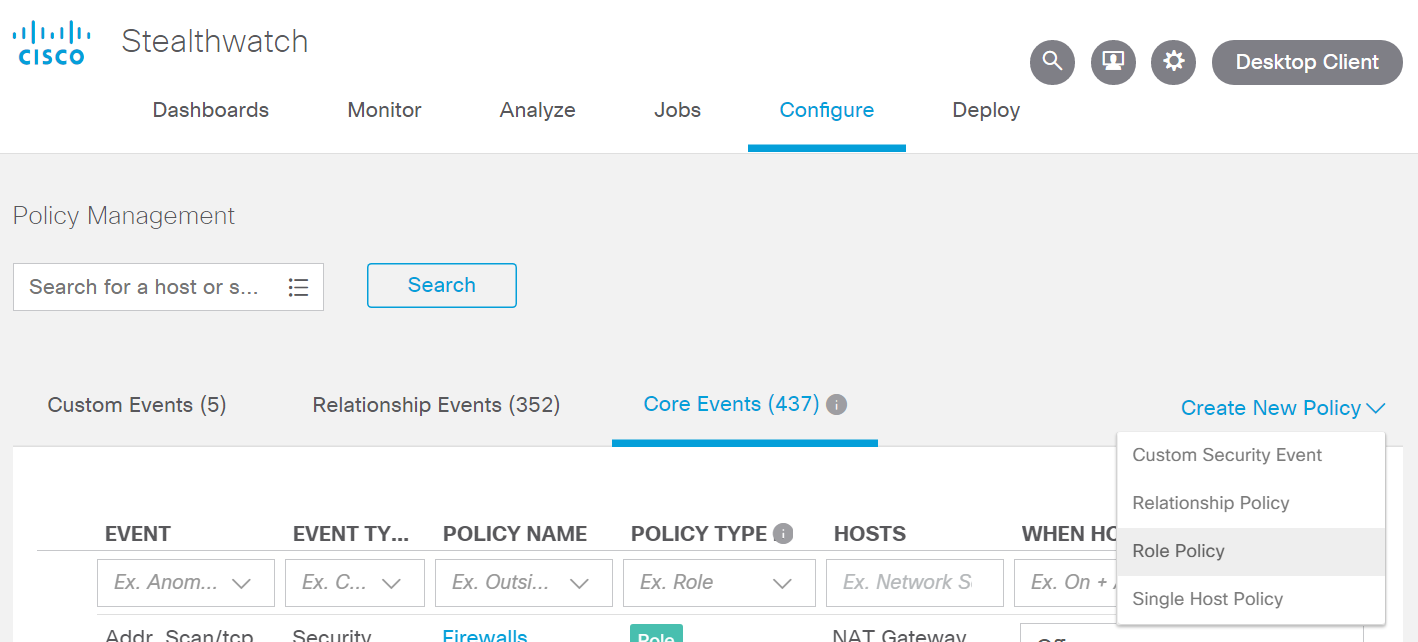The height and width of the screenshot is (642, 1418).
Task: Open the global settings gear icon
Action: (x=1173, y=62)
